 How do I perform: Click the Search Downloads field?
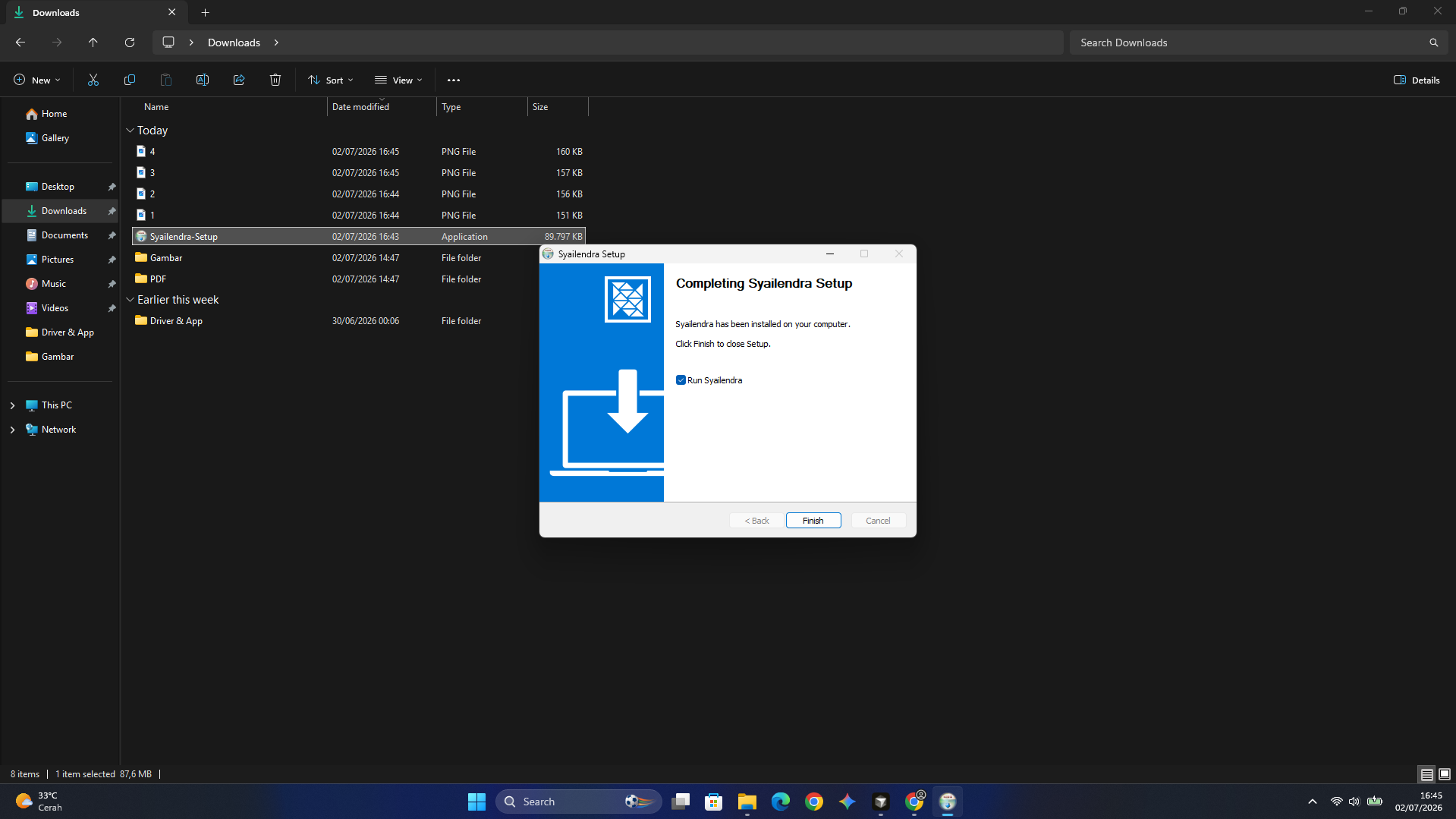pyautogui.click(x=1257, y=43)
